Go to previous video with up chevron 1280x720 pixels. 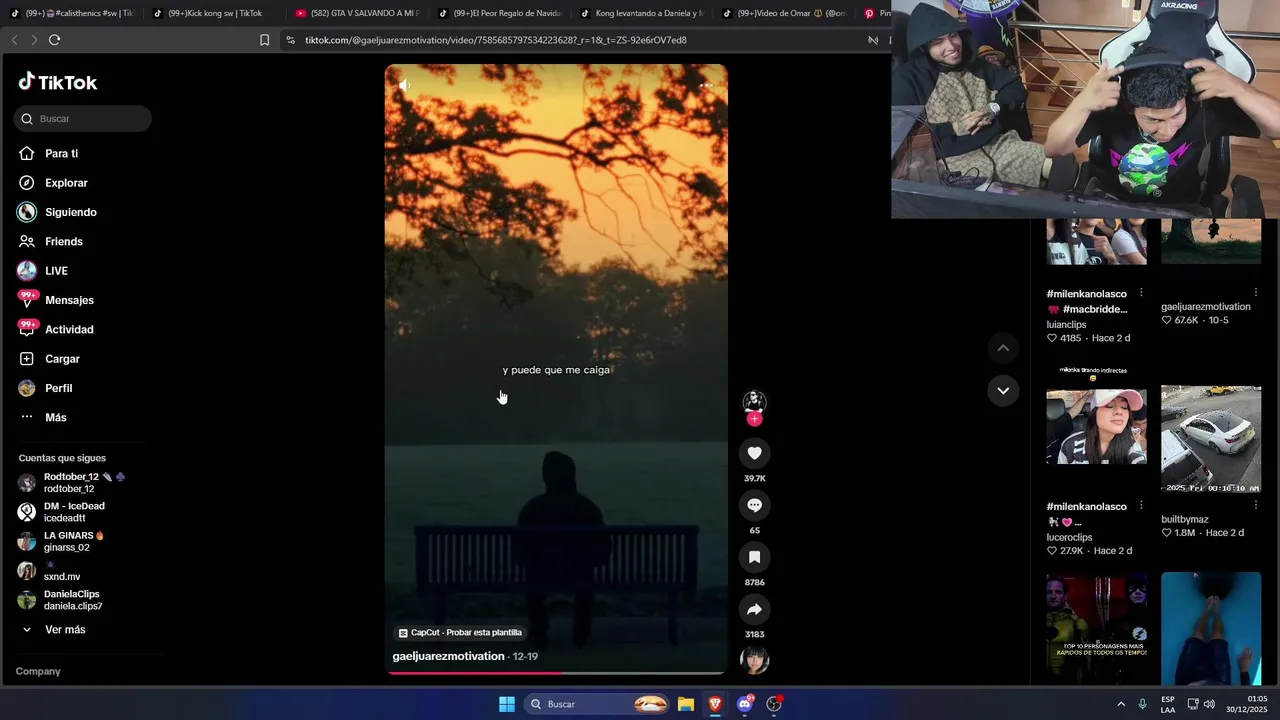pos(1003,348)
